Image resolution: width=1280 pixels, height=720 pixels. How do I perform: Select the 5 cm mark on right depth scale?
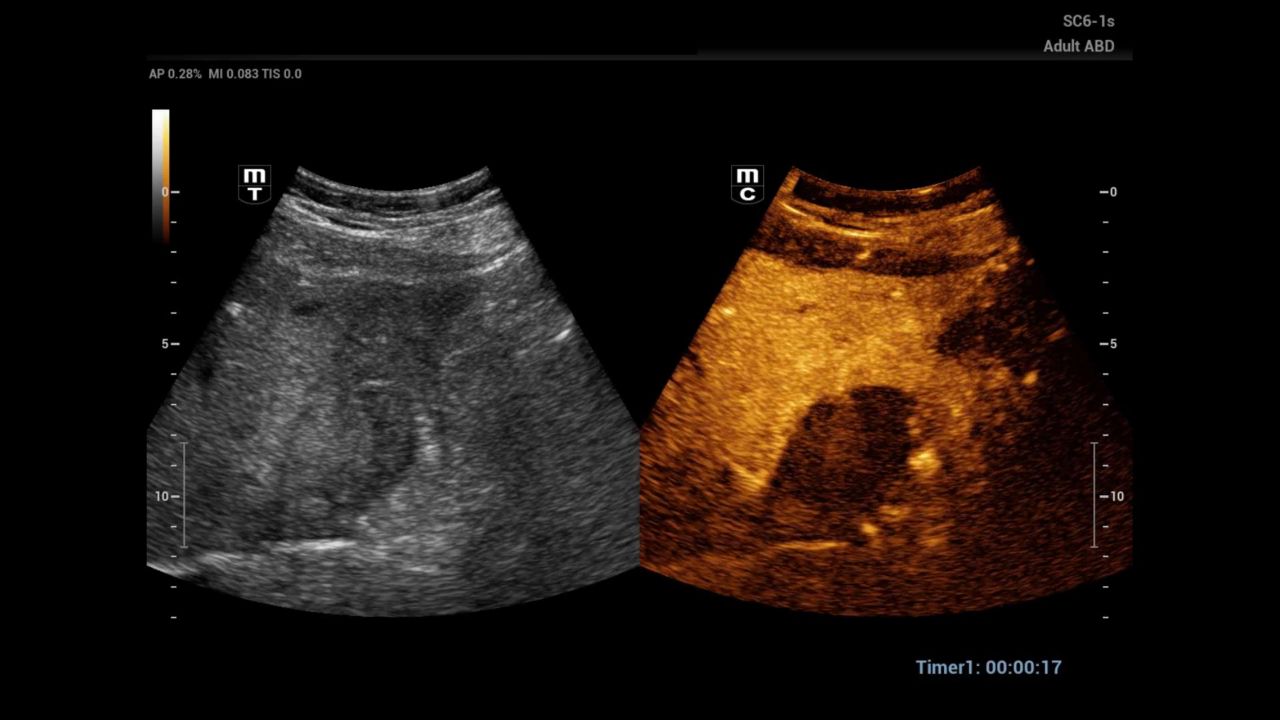[1112, 344]
